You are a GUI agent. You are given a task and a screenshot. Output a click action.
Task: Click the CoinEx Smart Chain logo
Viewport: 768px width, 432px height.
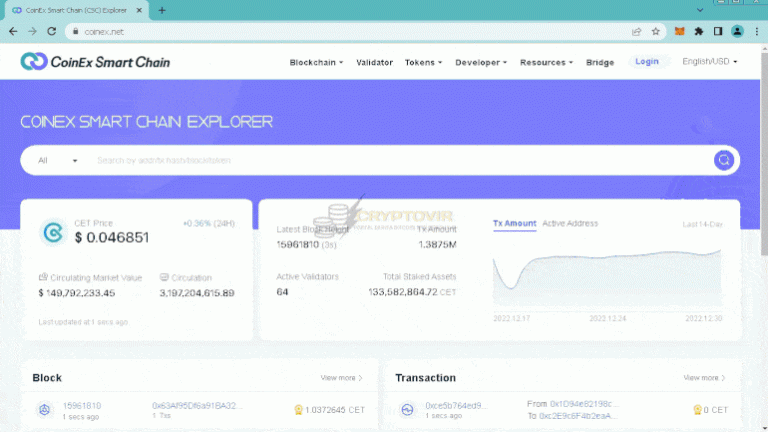95,62
